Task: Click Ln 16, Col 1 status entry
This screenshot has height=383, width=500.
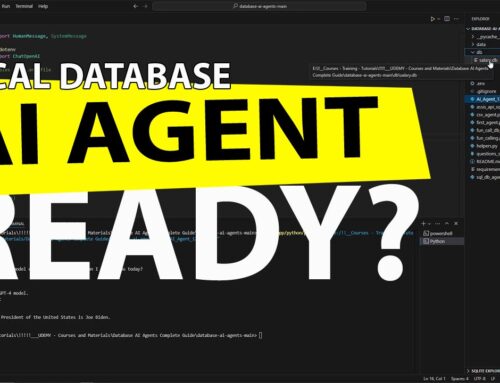Action: tap(434, 379)
